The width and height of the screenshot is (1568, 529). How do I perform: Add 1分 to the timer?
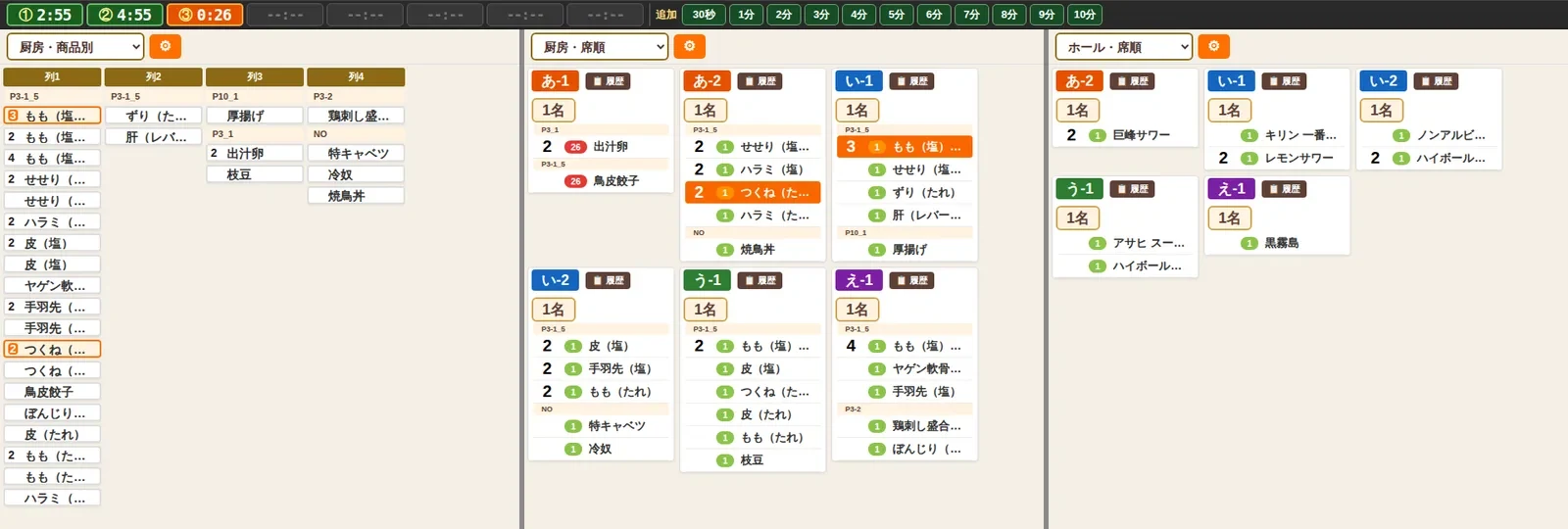[x=746, y=15]
